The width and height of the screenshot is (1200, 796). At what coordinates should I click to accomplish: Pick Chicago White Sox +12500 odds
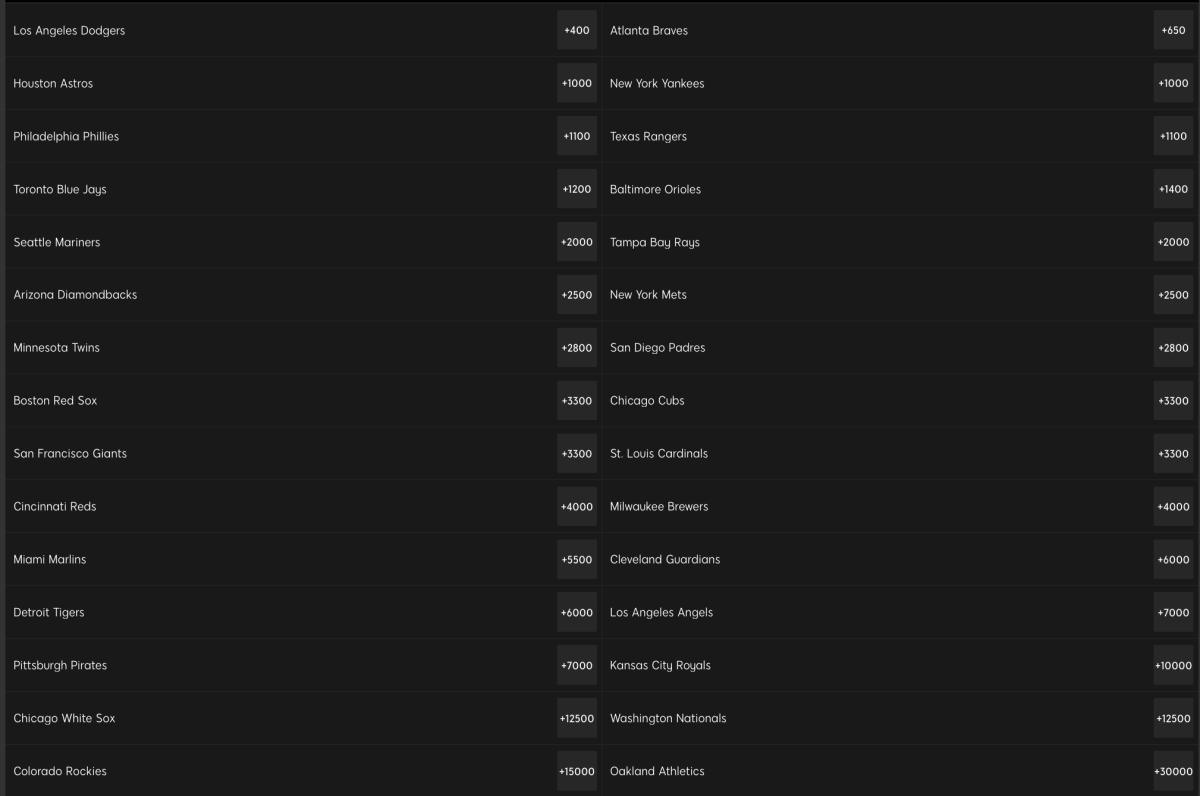point(577,719)
